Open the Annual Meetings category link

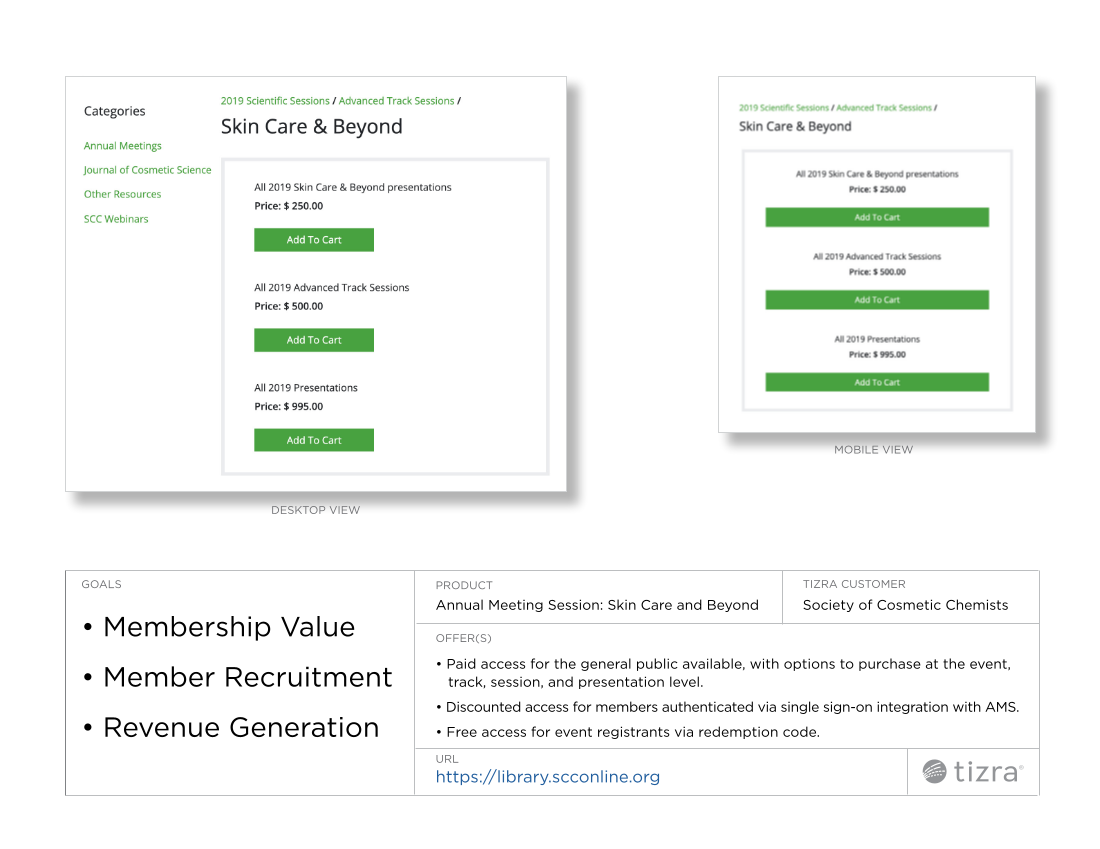[122, 146]
